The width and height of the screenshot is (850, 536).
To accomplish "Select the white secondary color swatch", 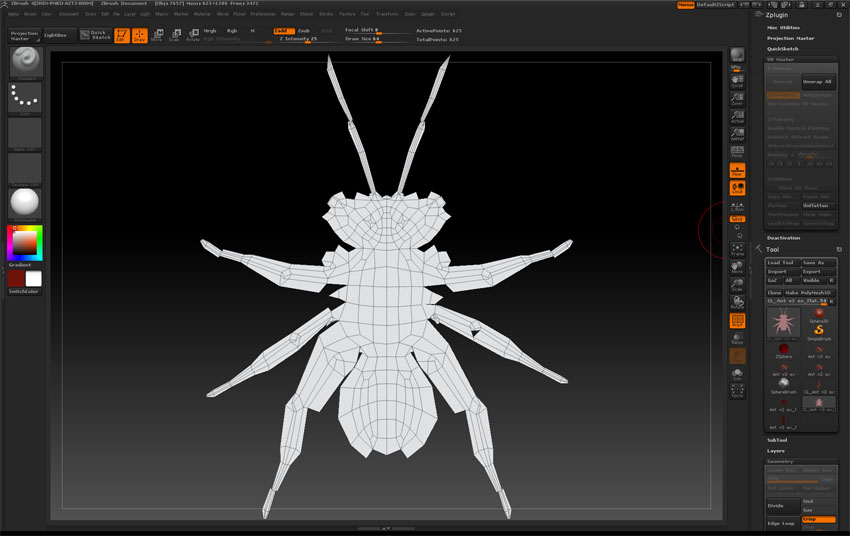I will pyautogui.click(x=34, y=279).
